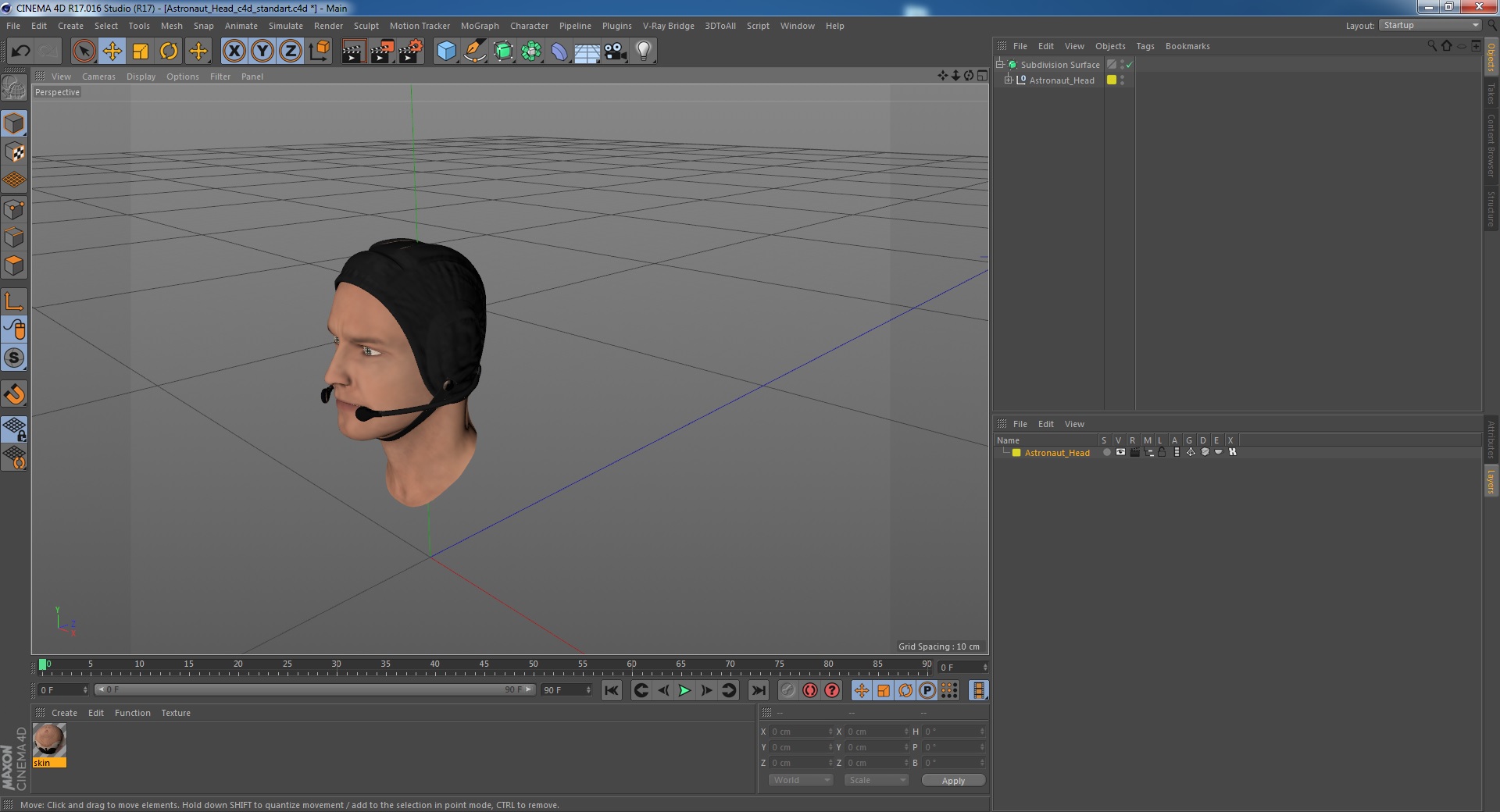
Task: Click the Enable Snap magnet icon
Action: (14, 394)
